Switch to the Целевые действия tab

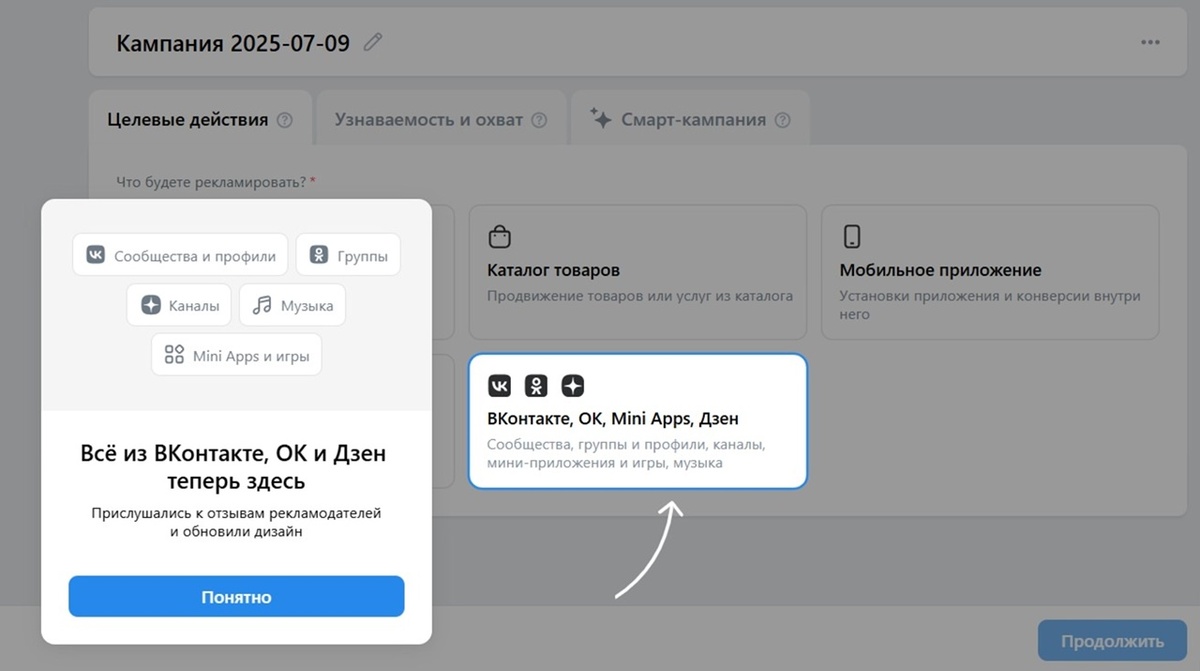(200, 120)
